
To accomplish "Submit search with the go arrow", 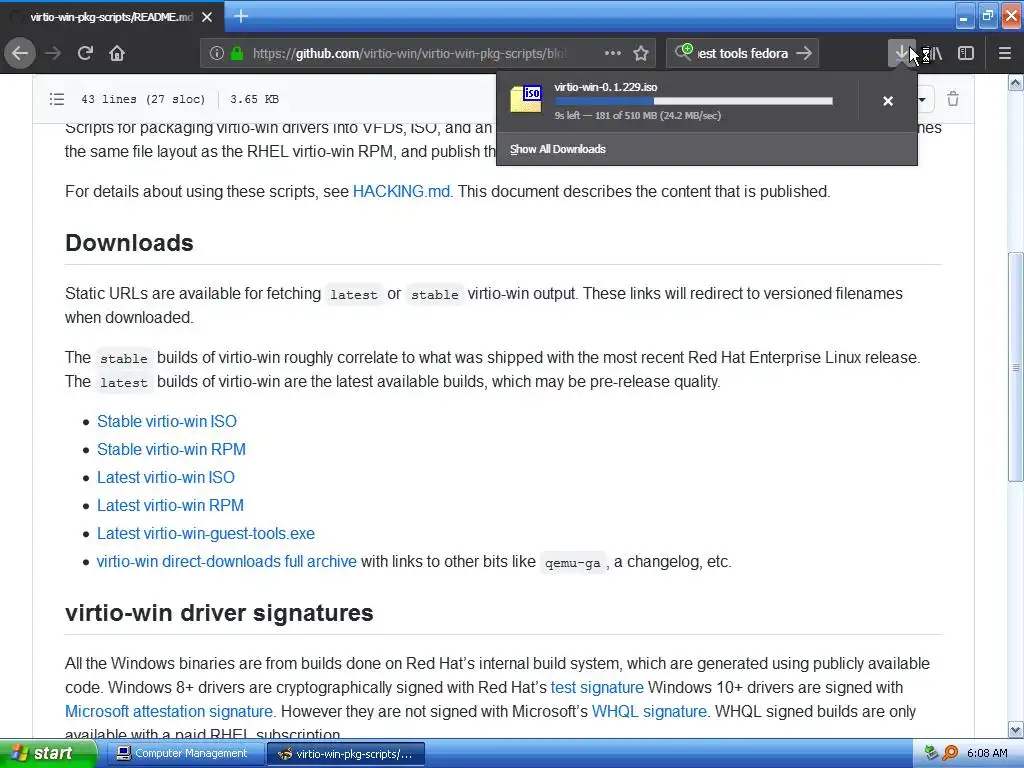I will [804, 53].
